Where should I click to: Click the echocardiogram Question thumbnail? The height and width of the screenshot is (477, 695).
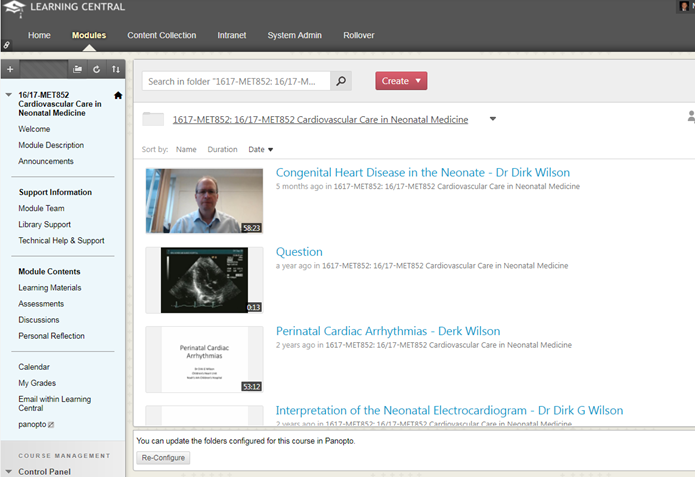[204, 280]
